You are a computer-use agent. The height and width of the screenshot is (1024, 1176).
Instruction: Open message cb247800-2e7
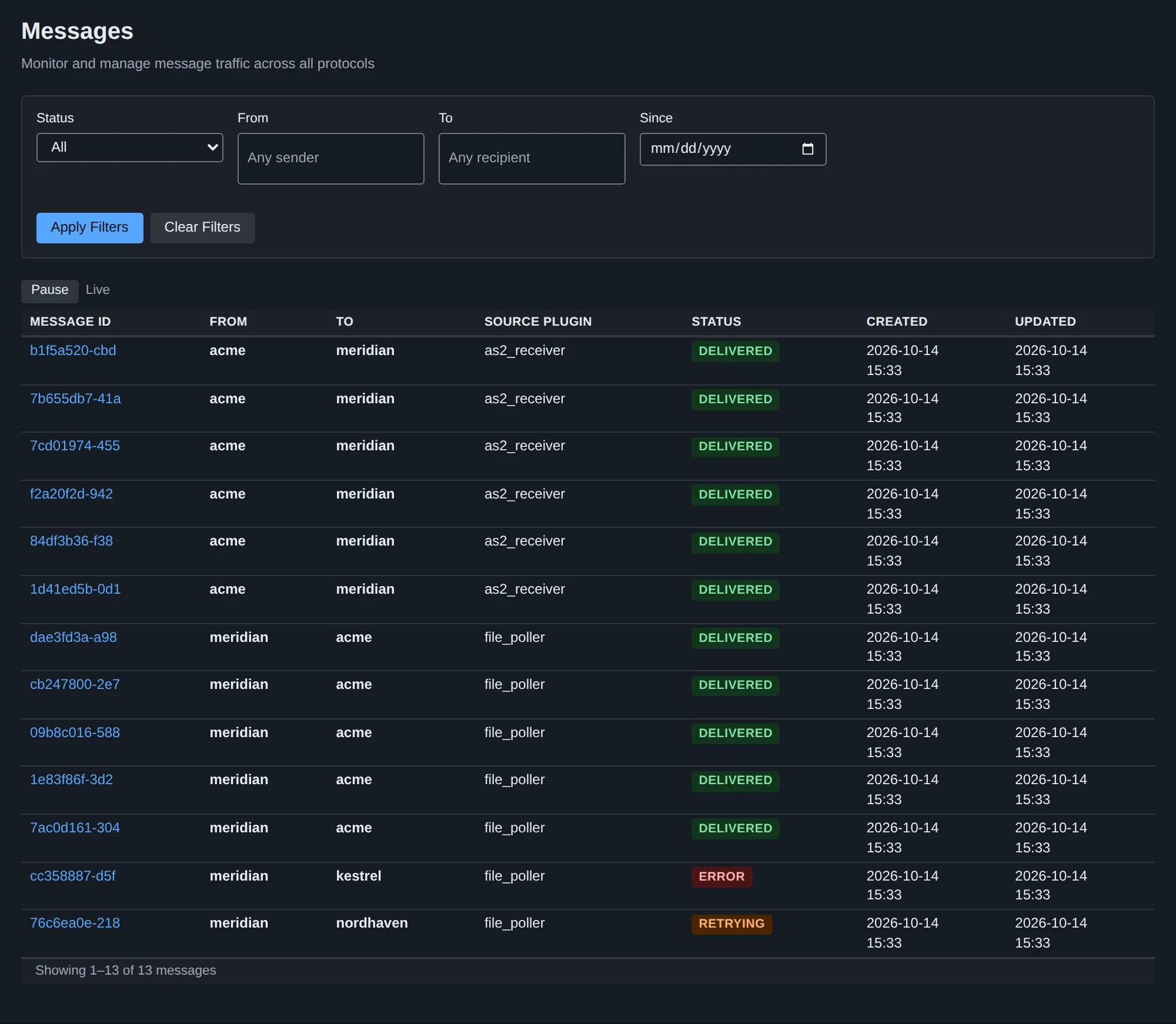tap(75, 685)
